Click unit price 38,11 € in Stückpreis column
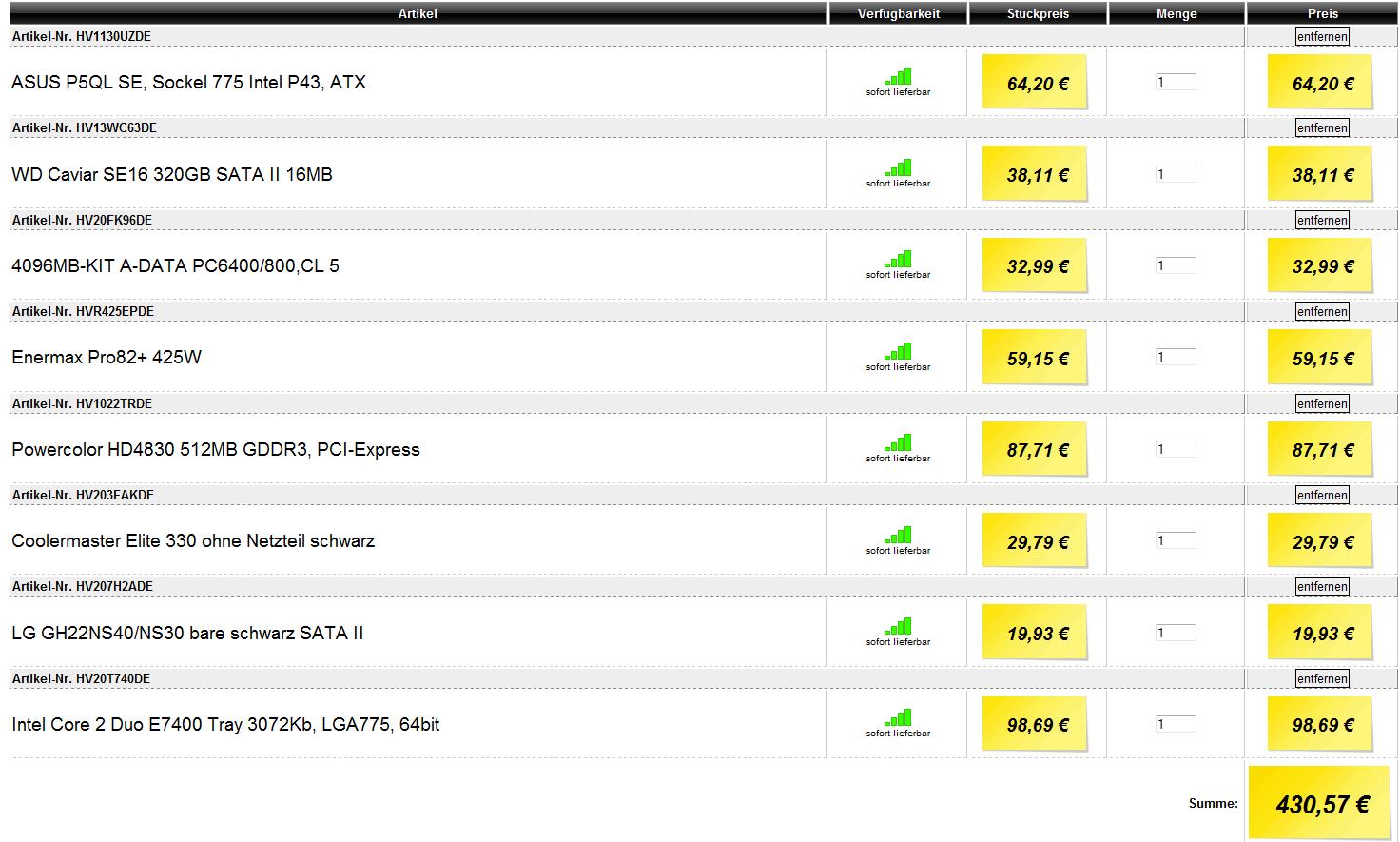1400x842 pixels. [1035, 174]
